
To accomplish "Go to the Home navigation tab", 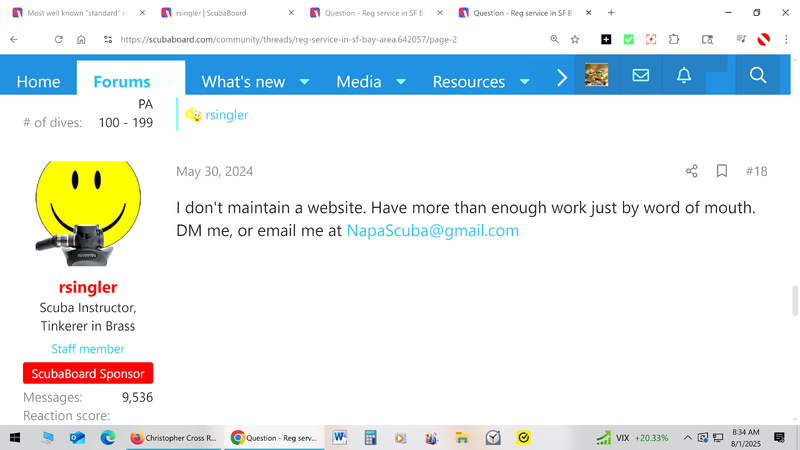I will click(x=38, y=81).
